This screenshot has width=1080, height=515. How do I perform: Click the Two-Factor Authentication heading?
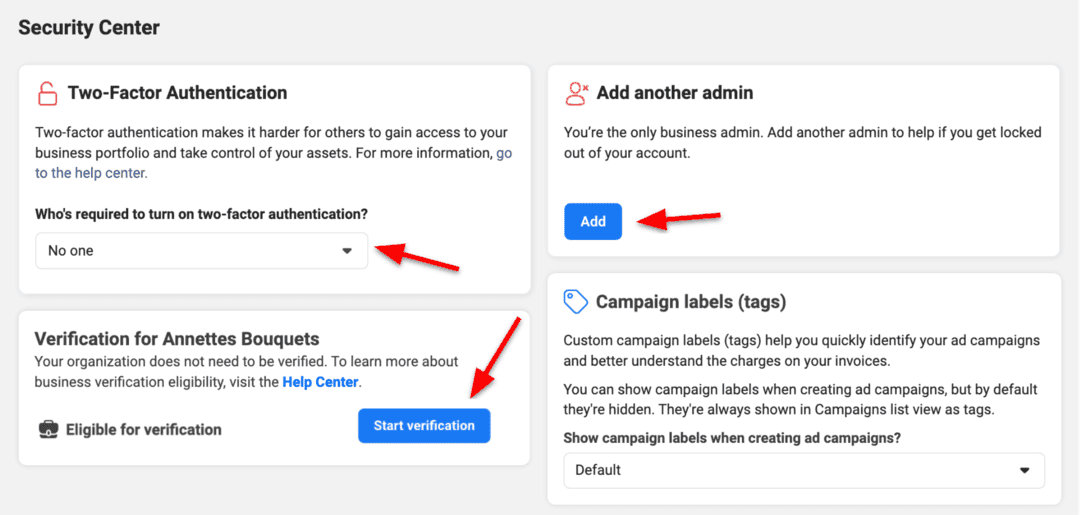(177, 93)
